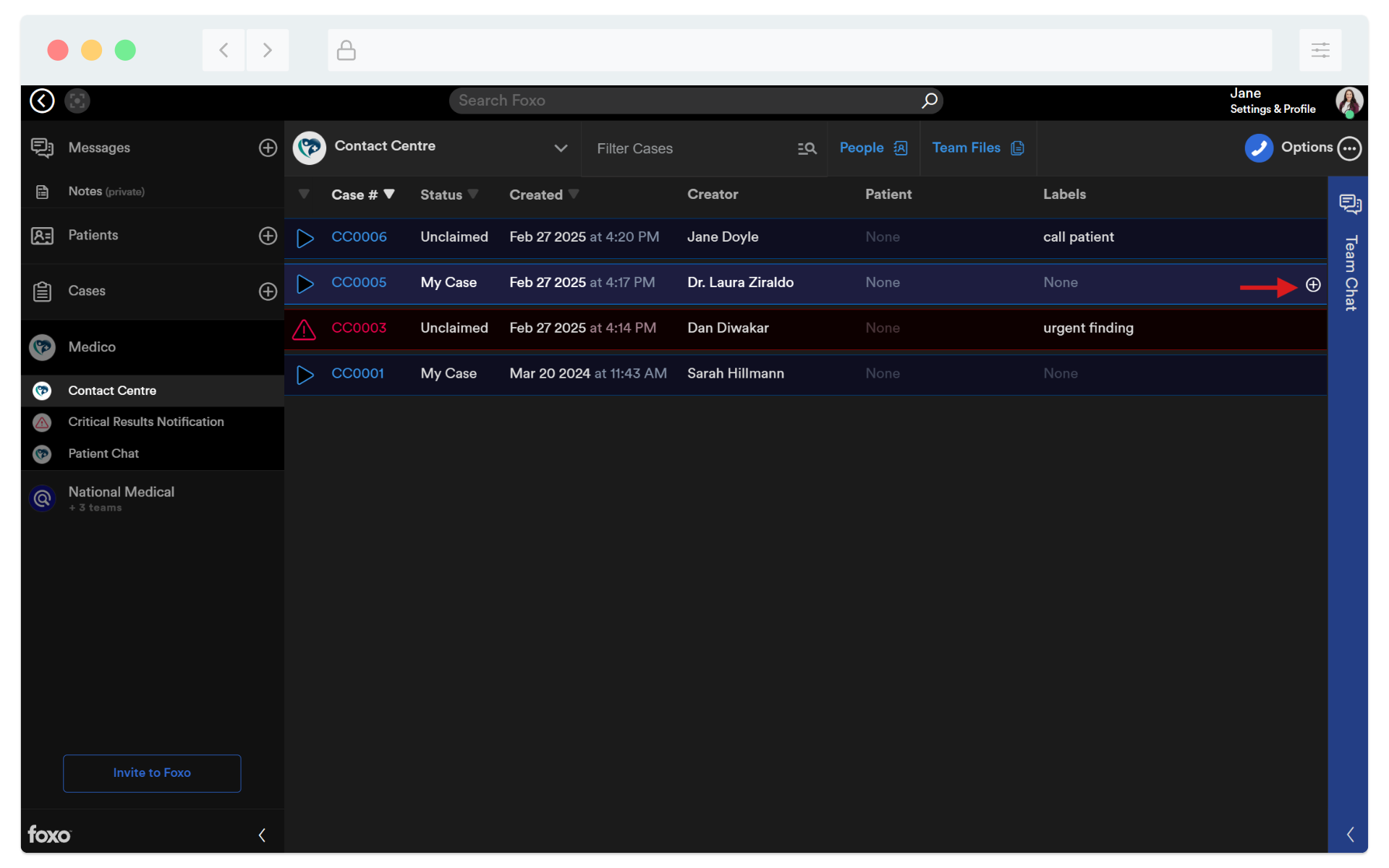This screenshot has width=1389, height=868.
Task: Open the Created column sort arrow
Action: [574, 194]
